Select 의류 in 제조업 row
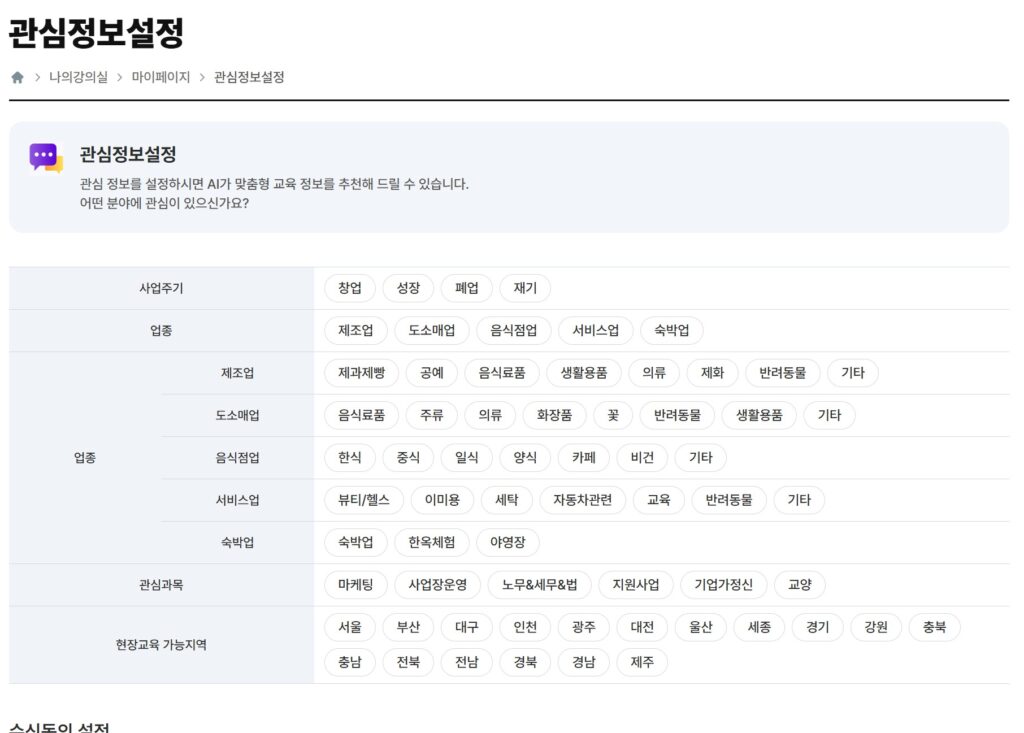1024x733 pixels. pyautogui.click(x=654, y=373)
